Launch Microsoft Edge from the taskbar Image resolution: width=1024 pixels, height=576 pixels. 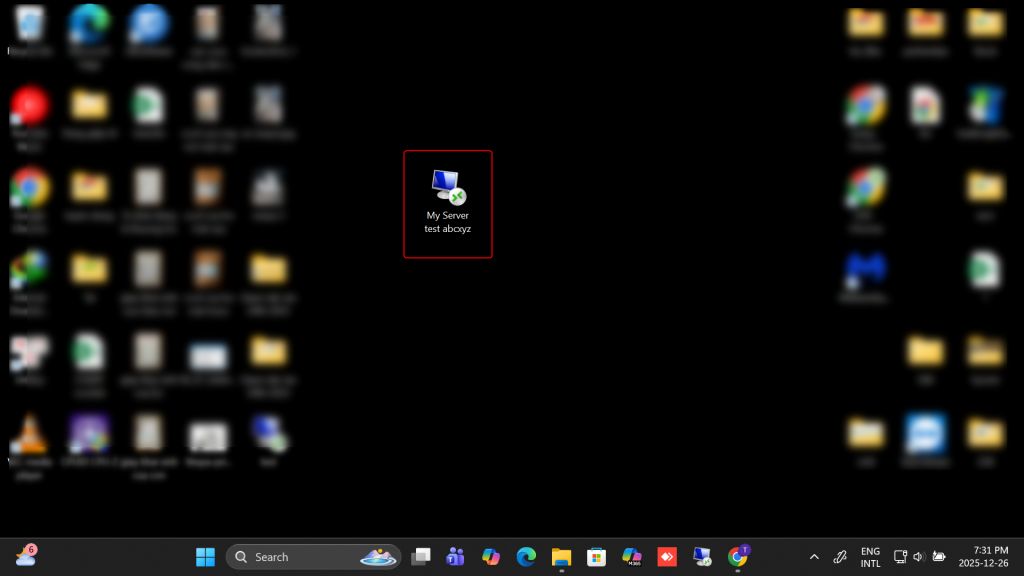coord(526,557)
